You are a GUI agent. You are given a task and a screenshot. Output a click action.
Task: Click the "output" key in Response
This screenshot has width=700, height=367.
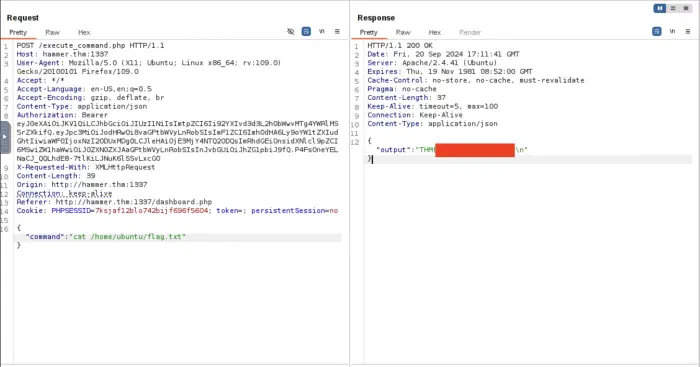[393, 150]
